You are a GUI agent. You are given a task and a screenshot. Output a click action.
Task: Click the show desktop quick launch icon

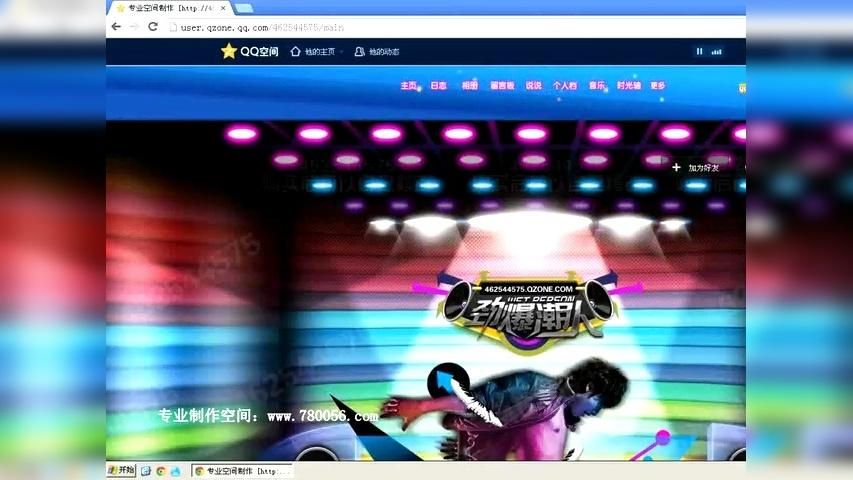pos(145,471)
